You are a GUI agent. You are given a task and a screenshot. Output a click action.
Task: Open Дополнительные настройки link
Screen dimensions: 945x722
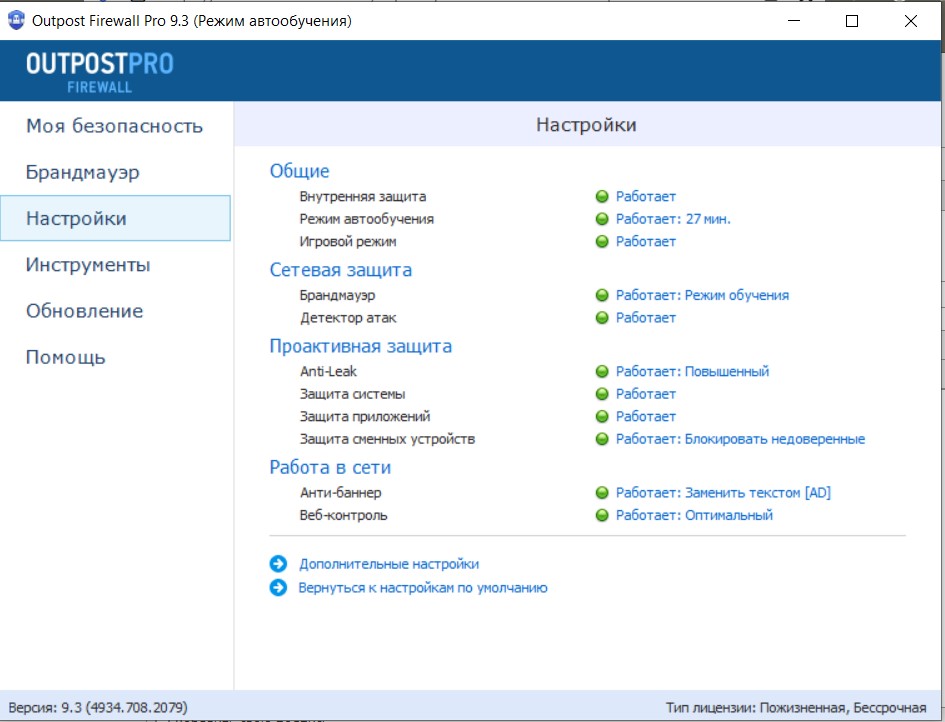(x=389, y=564)
